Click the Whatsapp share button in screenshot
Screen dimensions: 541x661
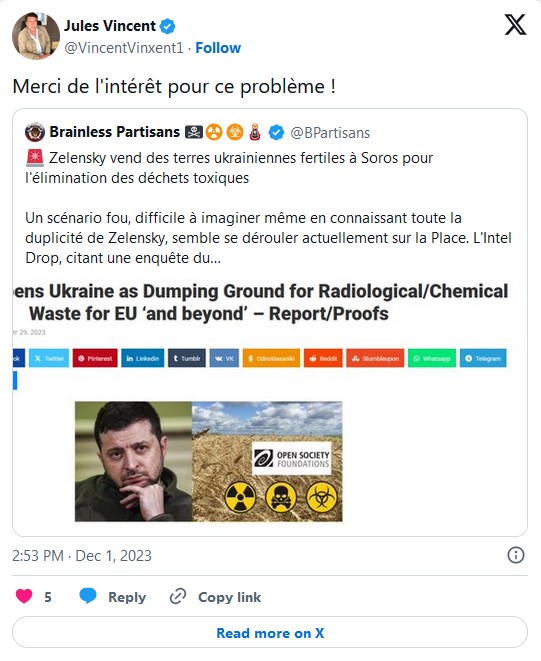(x=432, y=358)
